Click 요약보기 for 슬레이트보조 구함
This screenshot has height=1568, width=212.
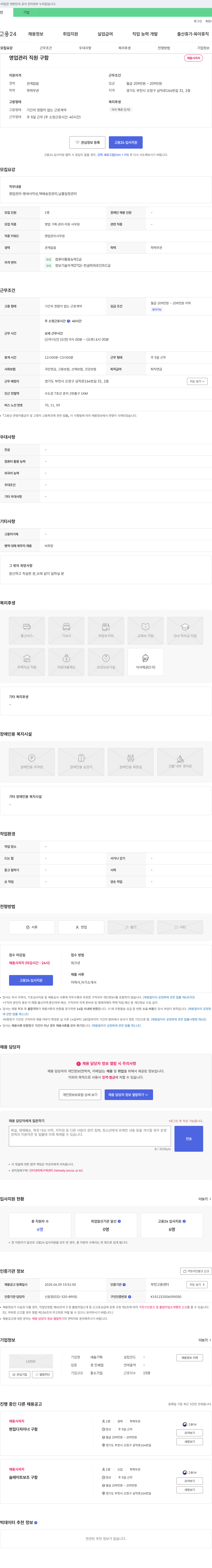tap(189, 1481)
